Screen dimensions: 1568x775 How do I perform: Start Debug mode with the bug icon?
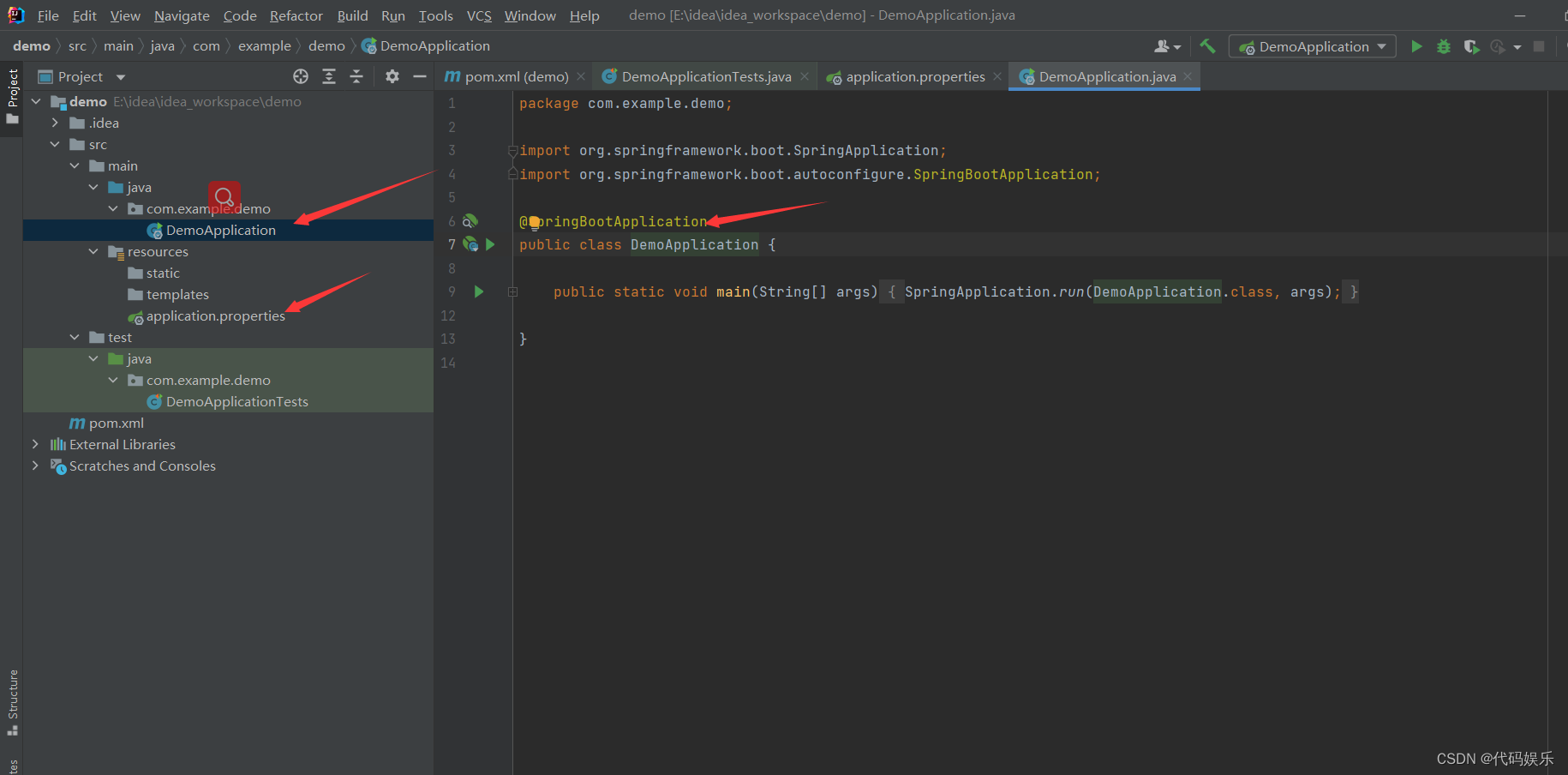point(1444,46)
